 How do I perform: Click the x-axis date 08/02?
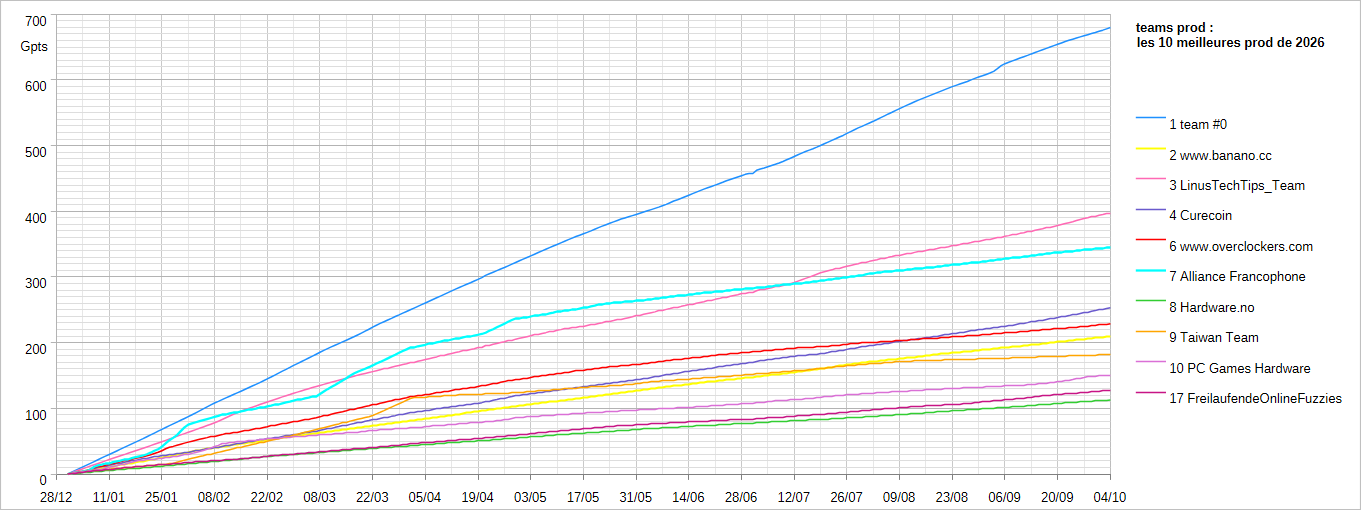[x=214, y=496]
